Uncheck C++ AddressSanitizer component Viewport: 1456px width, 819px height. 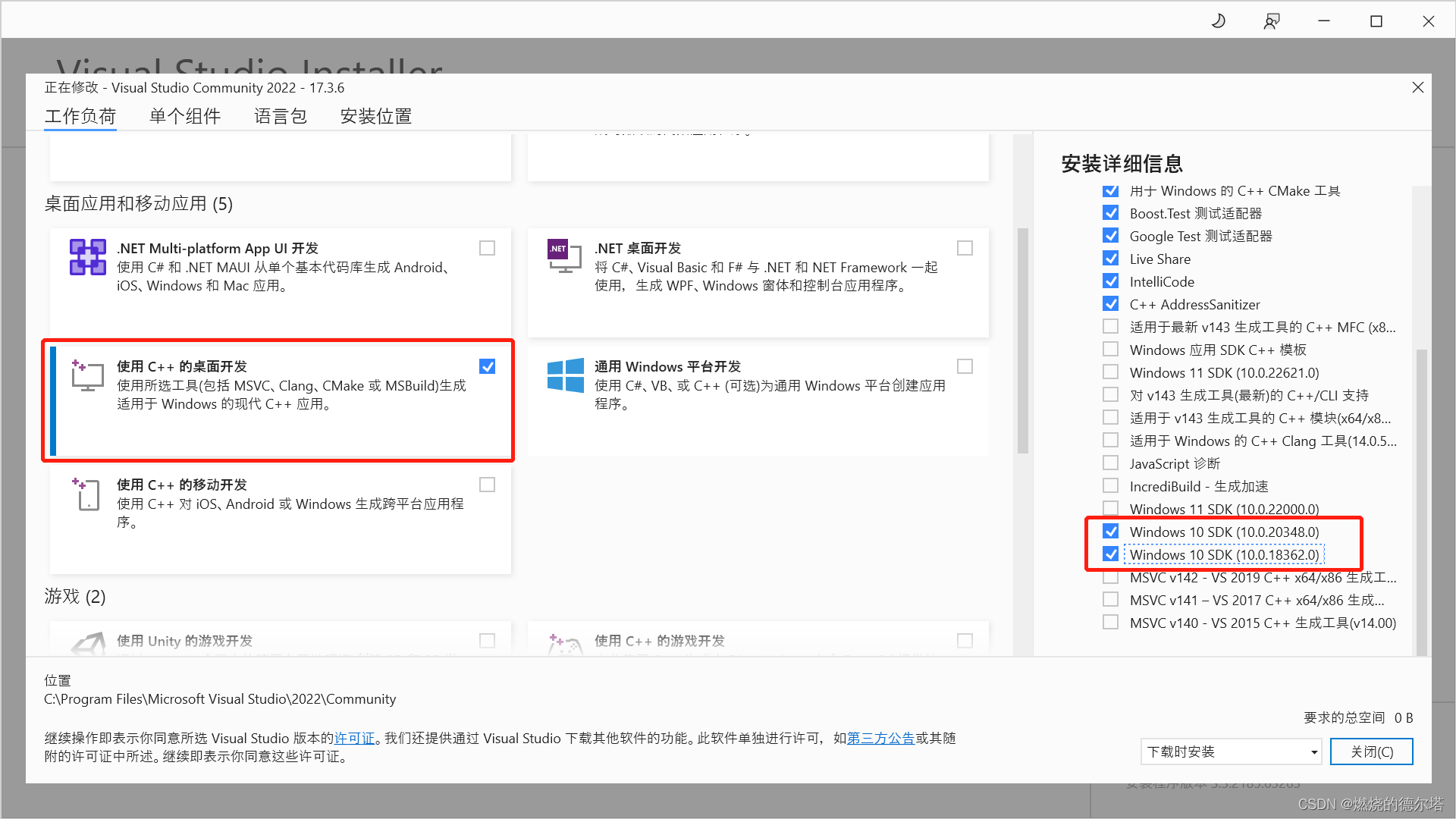[x=1111, y=304]
